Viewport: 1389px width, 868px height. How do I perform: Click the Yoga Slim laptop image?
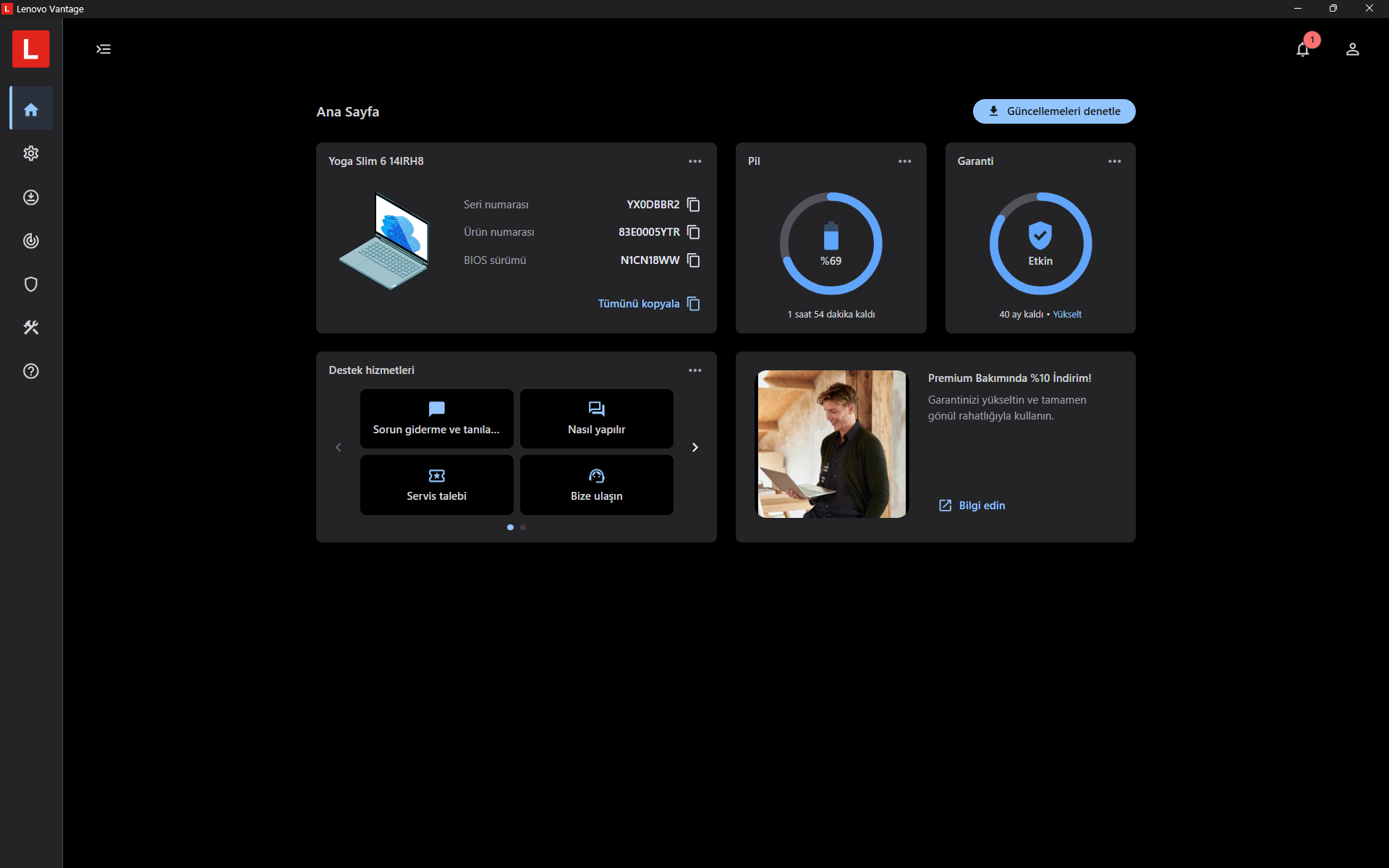click(x=385, y=241)
